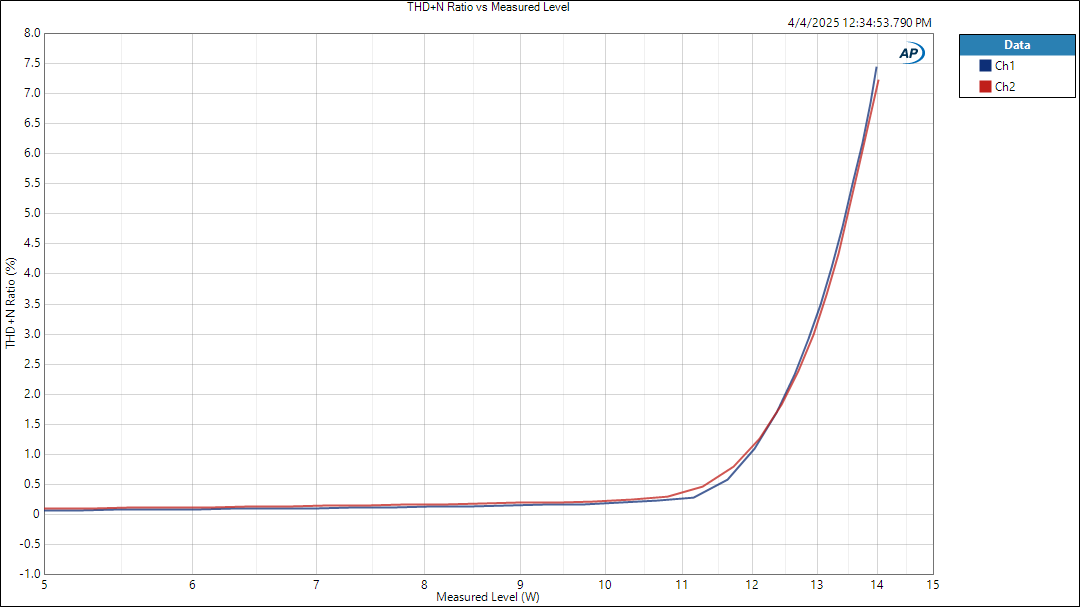Click the 4.0 tick on the Y-axis
This screenshot has width=1080, height=607.
pyautogui.click(x=31, y=273)
